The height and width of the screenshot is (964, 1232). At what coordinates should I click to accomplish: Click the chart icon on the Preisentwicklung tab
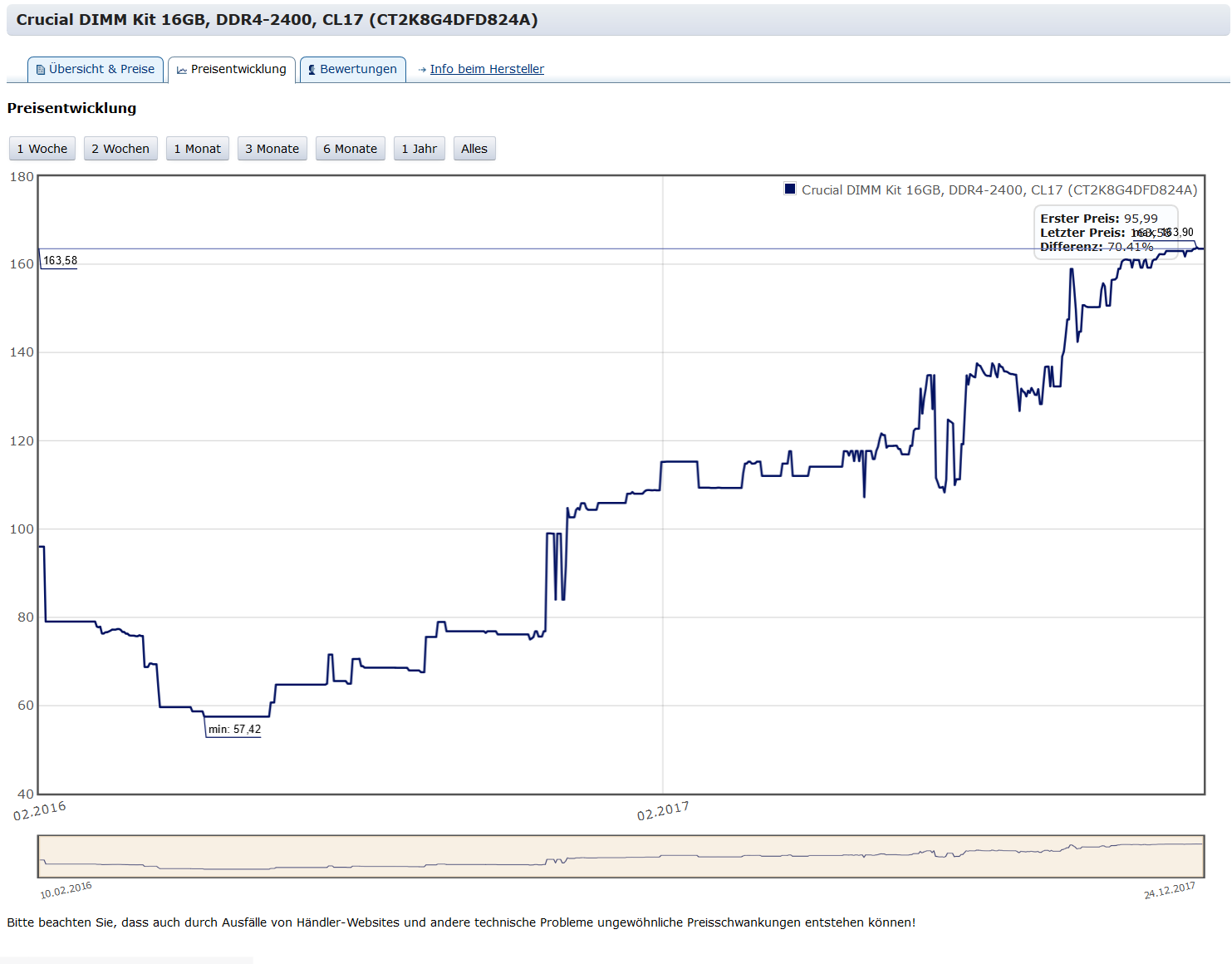[x=182, y=70]
